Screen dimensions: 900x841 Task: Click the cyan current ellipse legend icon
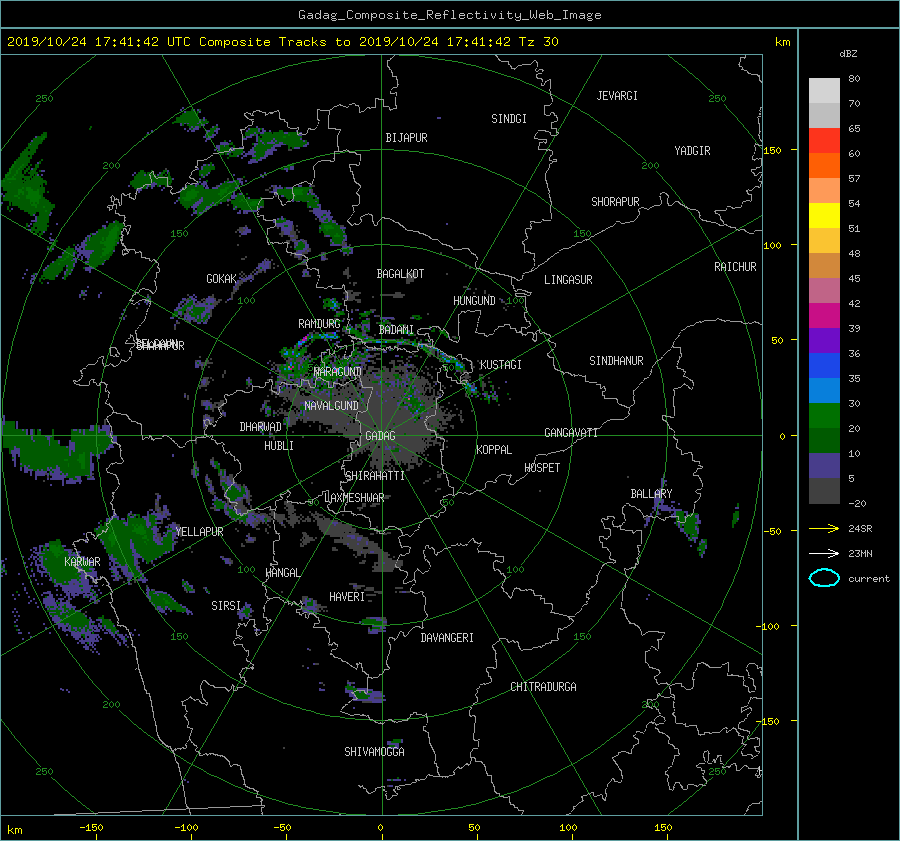pyautogui.click(x=824, y=578)
